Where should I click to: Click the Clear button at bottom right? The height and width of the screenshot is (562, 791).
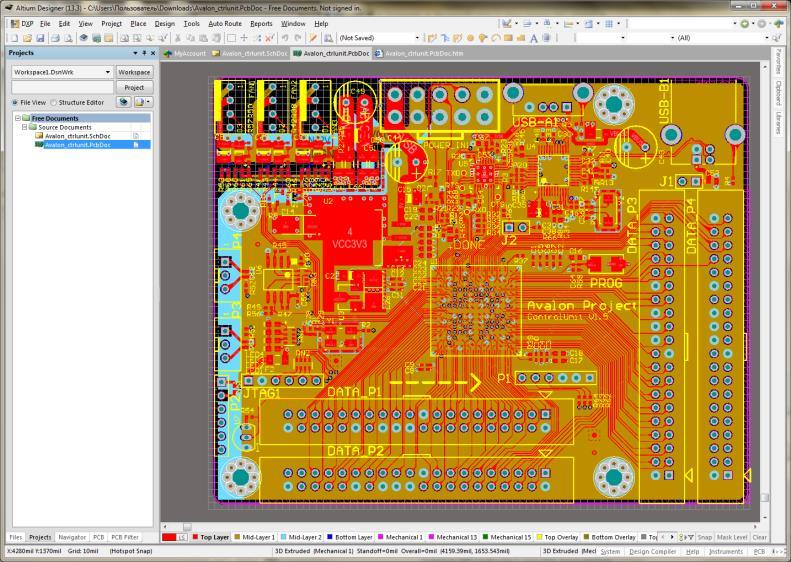(759, 537)
